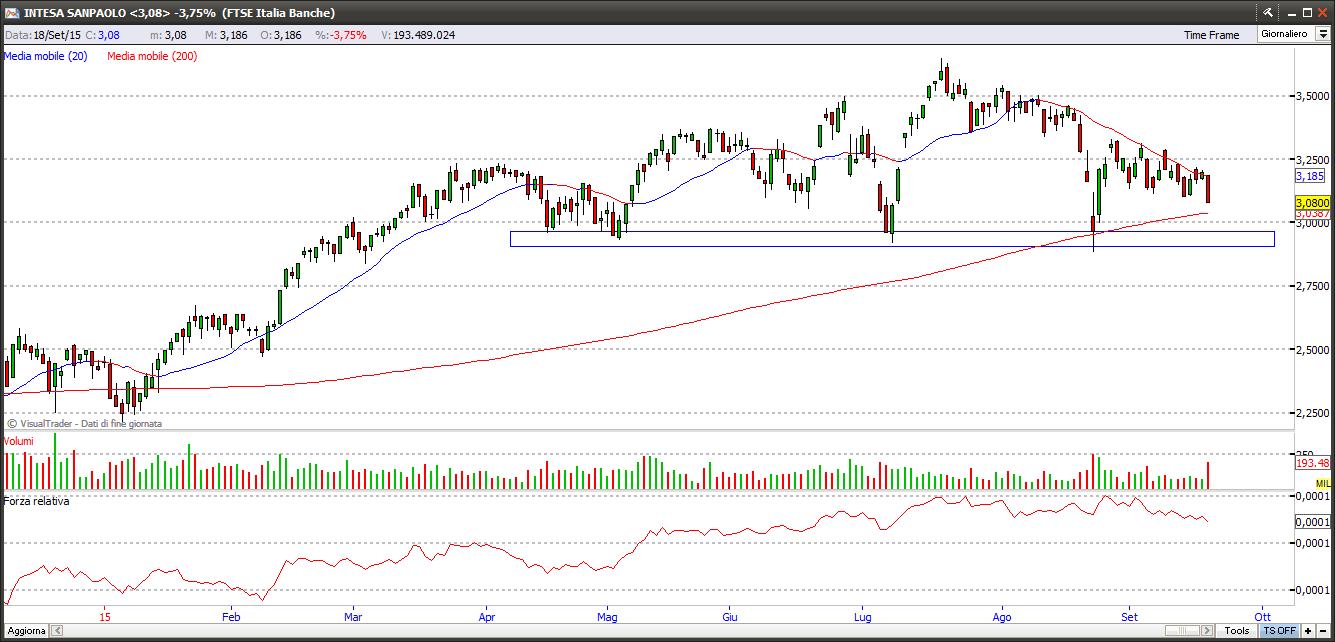Screen dimensions: 1335x642
Task: Click the pin/tool icon in title bar
Action: click(1267, 12)
